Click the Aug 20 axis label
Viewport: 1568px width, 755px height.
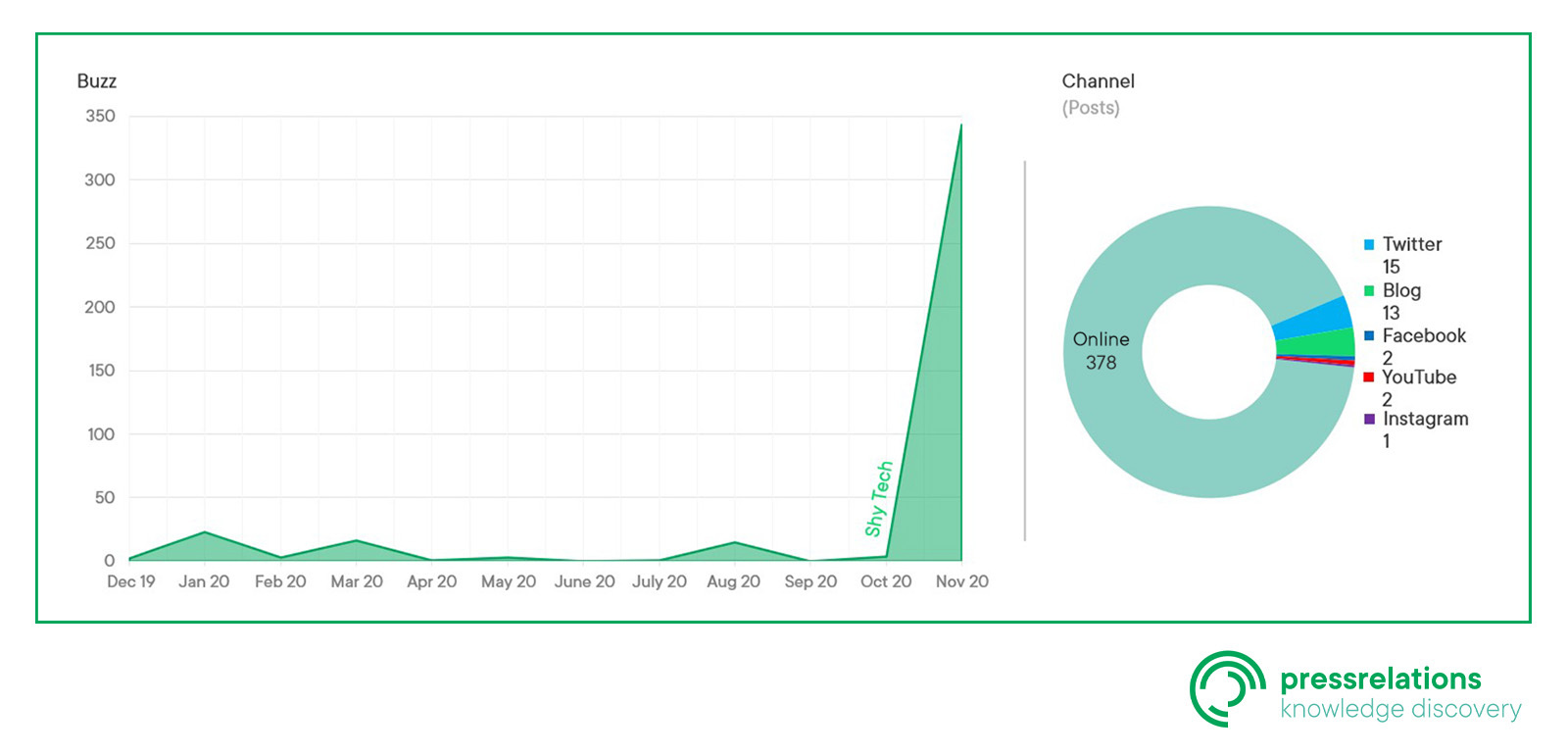point(734,581)
